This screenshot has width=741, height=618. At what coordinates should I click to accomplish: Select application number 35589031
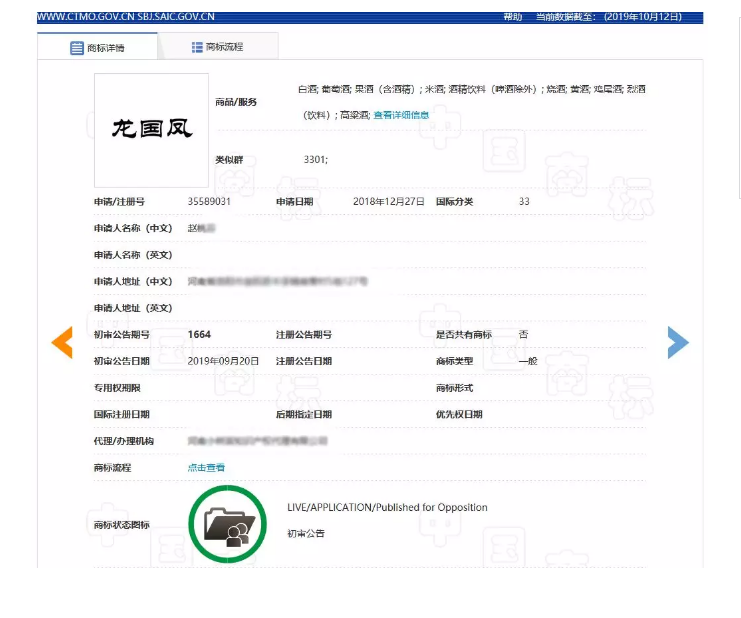pyautogui.click(x=209, y=202)
